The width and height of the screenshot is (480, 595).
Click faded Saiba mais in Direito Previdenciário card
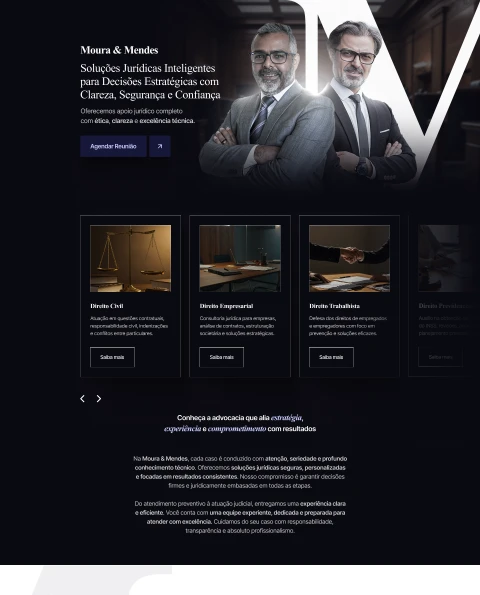point(441,357)
